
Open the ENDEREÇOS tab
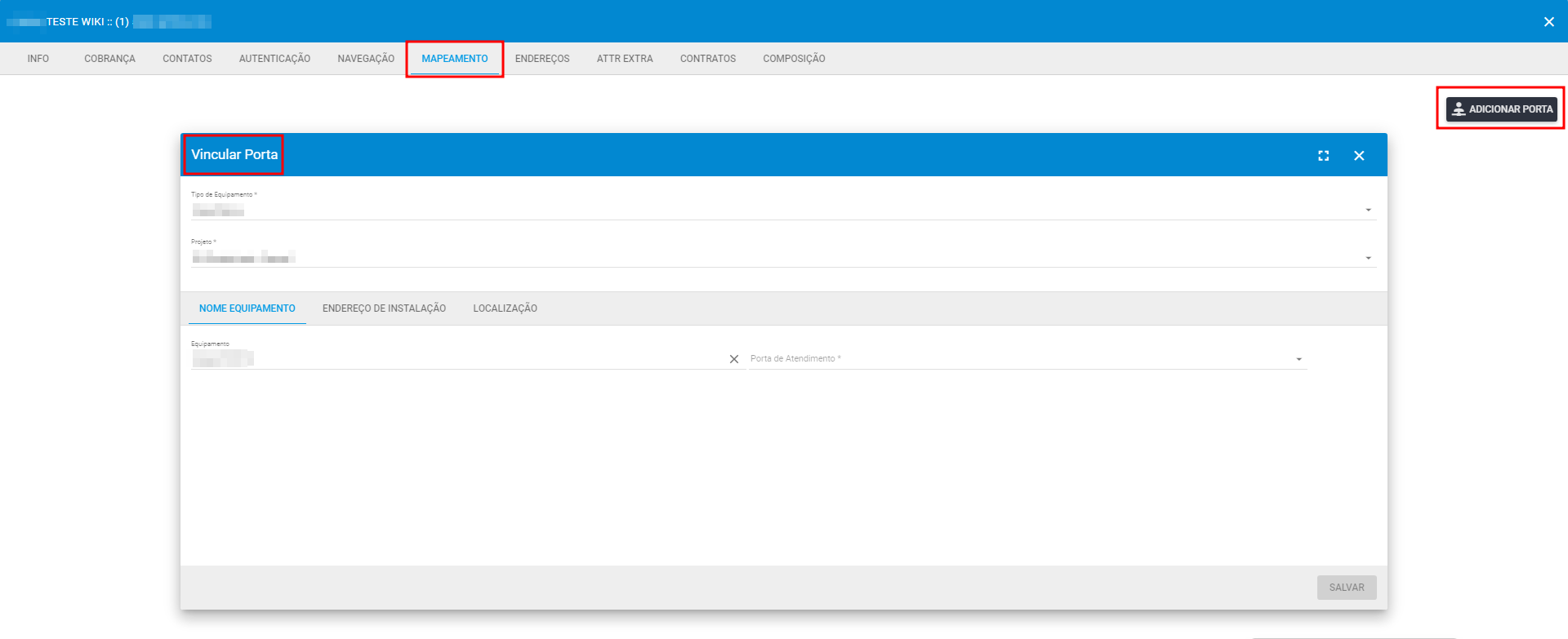click(x=542, y=59)
